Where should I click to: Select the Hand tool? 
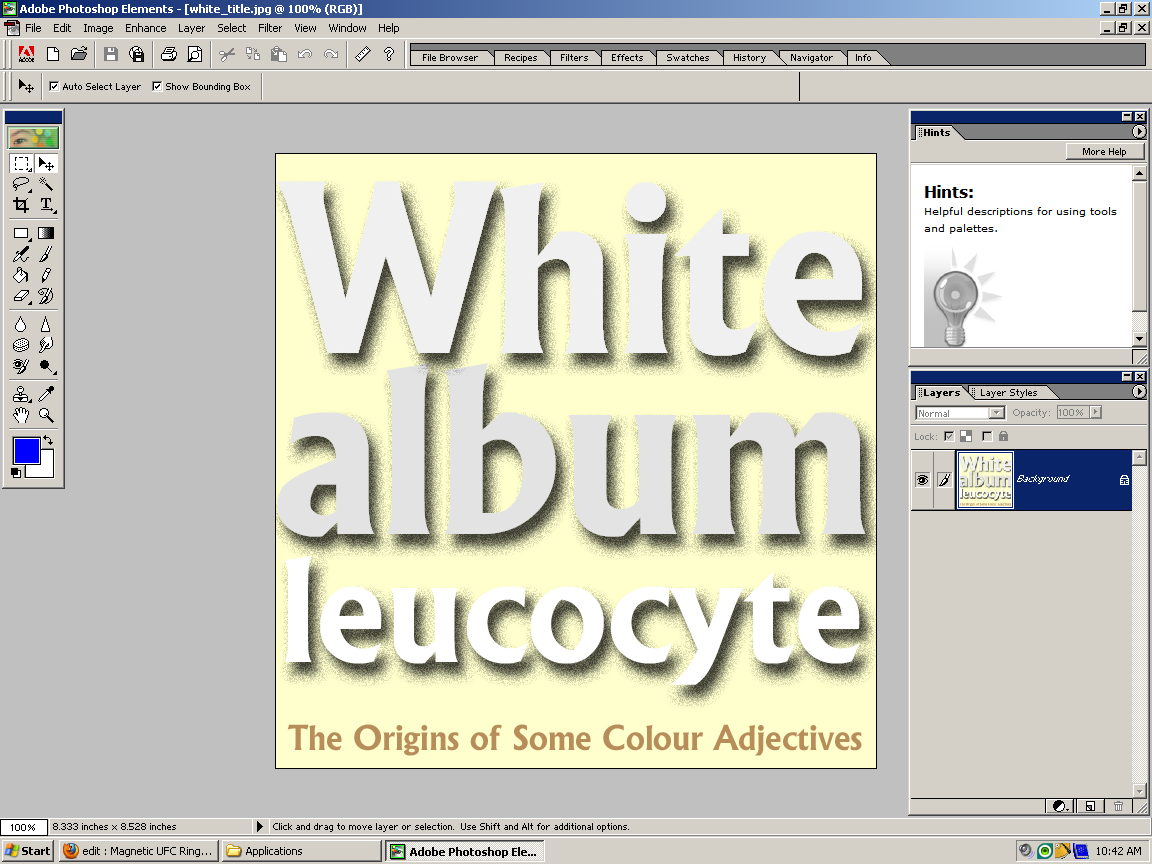21,415
